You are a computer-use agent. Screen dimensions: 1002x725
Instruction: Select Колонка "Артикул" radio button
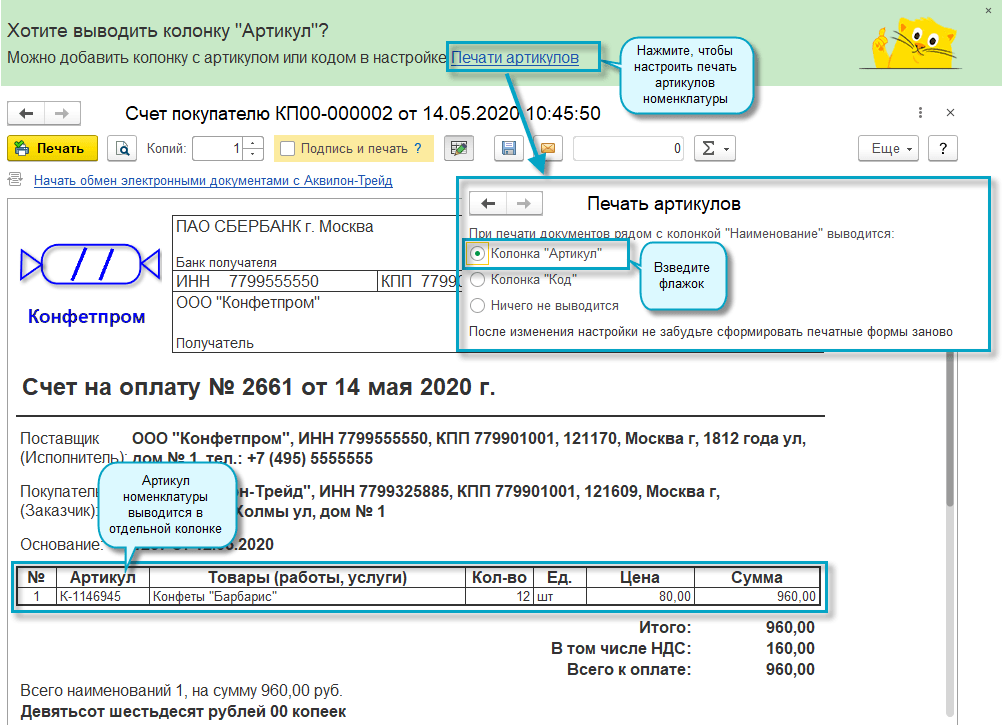pos(477,254)
